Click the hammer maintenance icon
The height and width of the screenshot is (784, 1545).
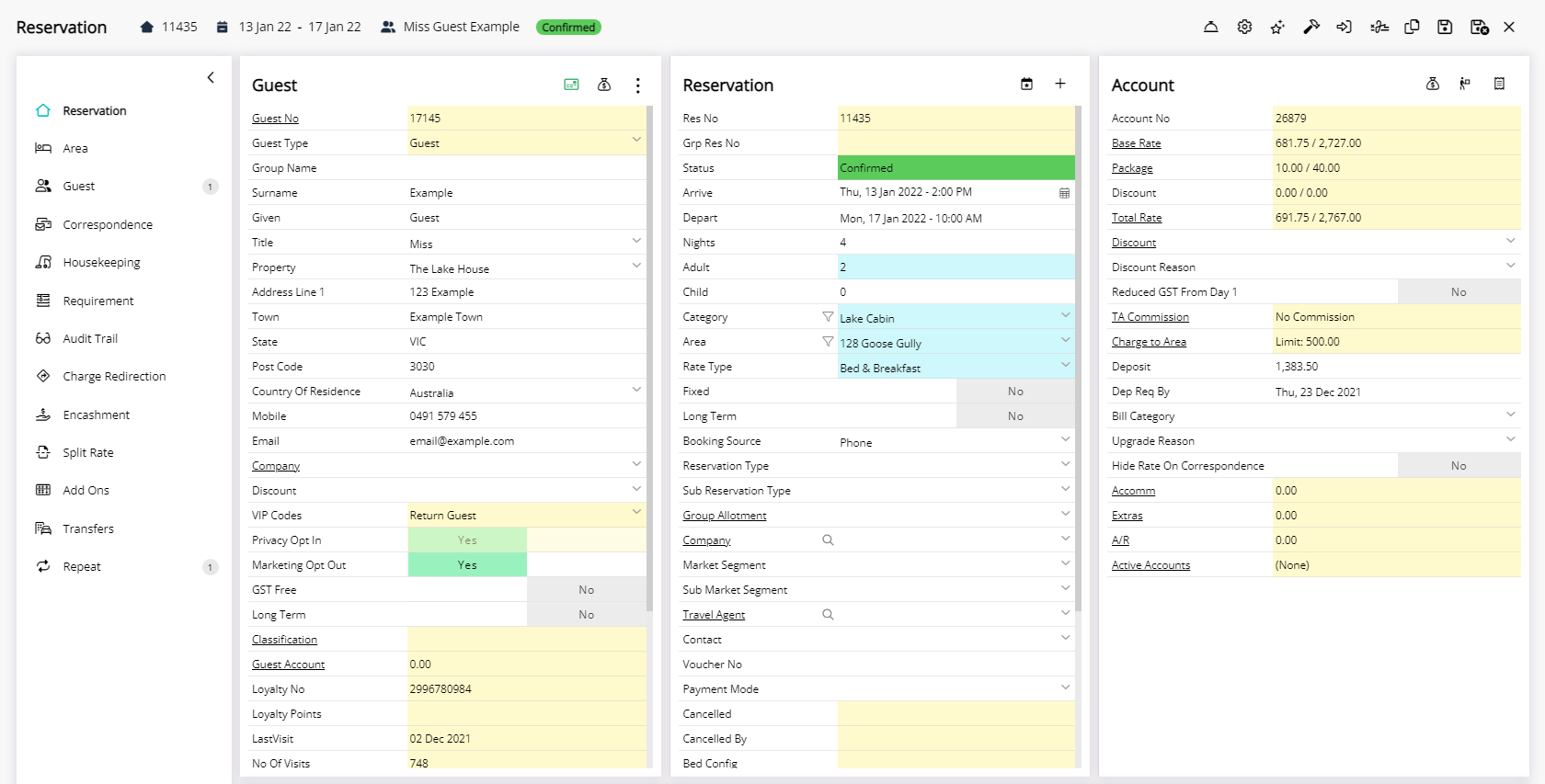(x=1311, y=28)
